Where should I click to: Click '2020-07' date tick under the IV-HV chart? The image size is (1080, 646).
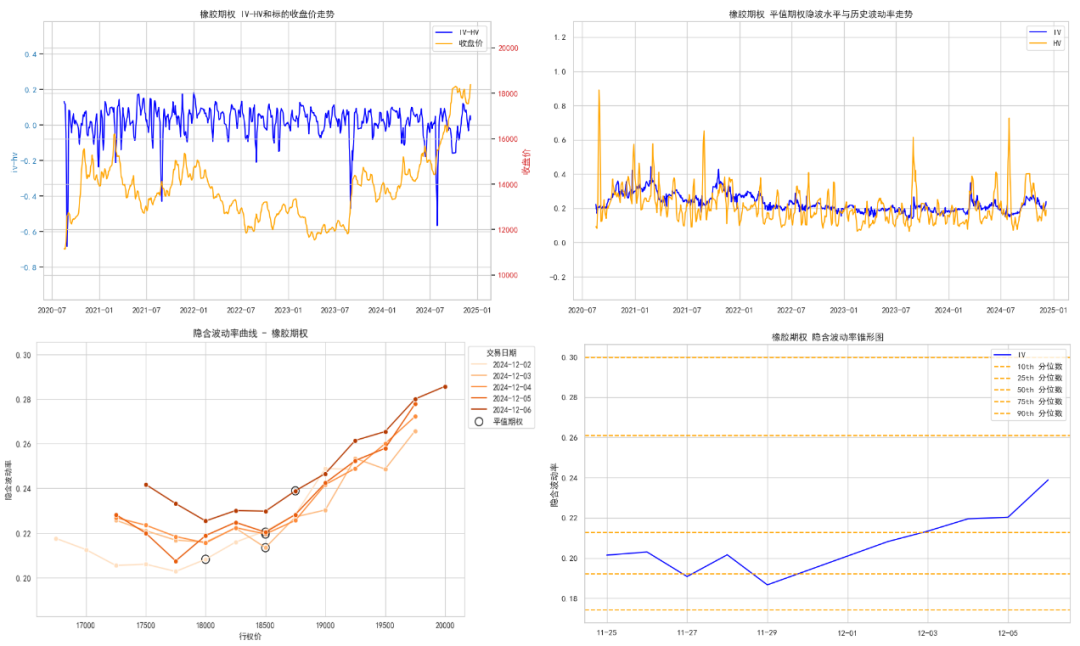pyautogui.click(x=52, y=311)
